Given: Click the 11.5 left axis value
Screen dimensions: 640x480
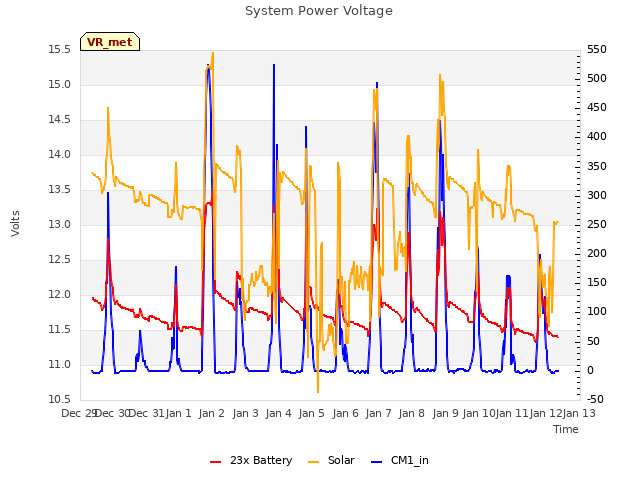Looking at the screenshot, I should coord(60,329).
